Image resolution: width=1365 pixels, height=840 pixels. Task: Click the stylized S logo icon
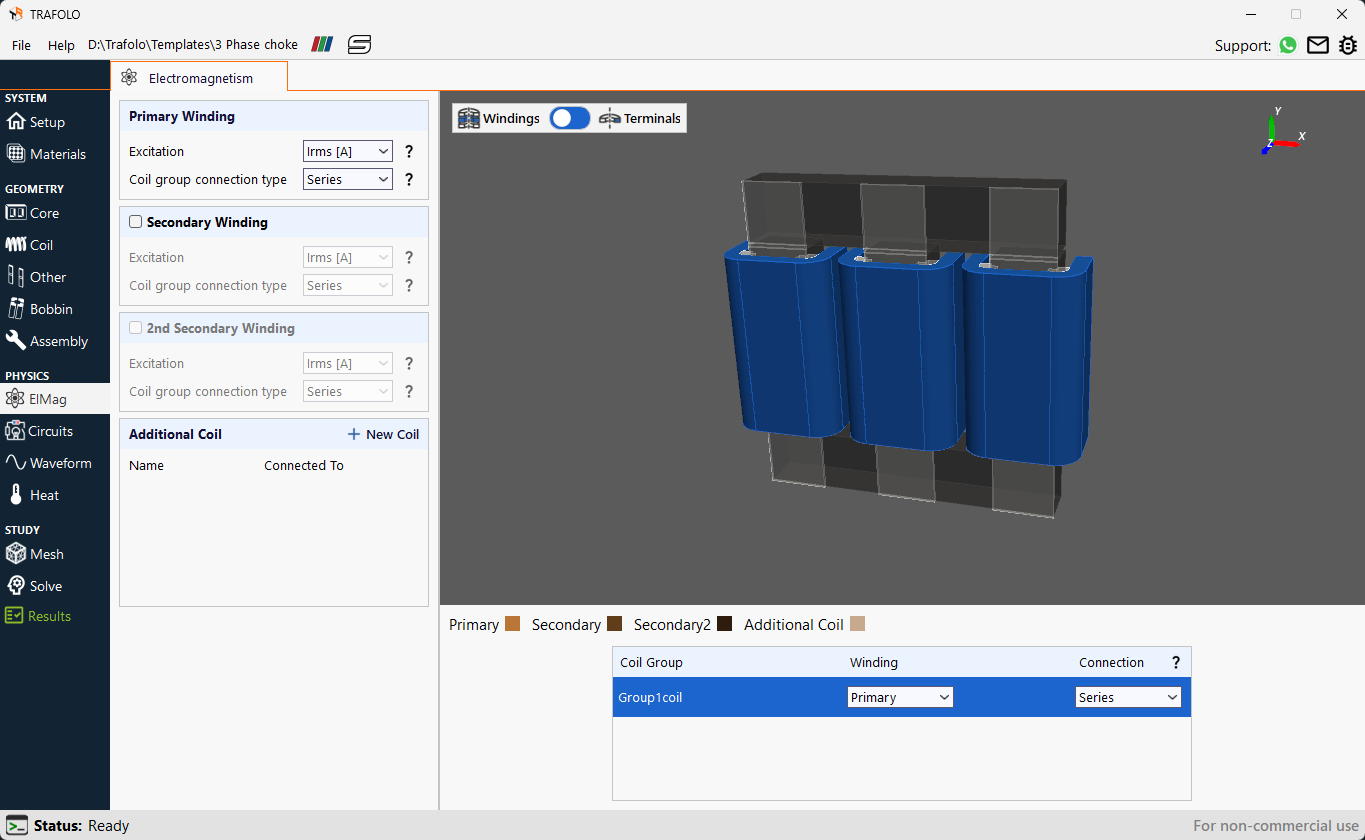click(x=359, y=45)
